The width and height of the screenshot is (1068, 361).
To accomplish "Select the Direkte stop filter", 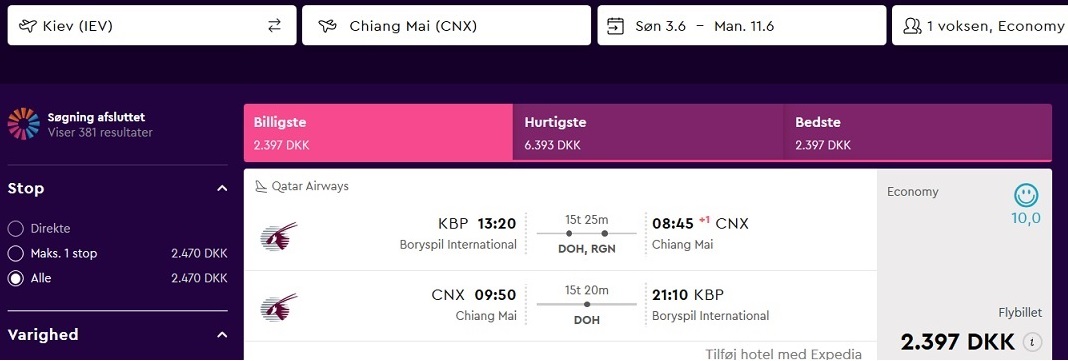I will pos(16,228).
